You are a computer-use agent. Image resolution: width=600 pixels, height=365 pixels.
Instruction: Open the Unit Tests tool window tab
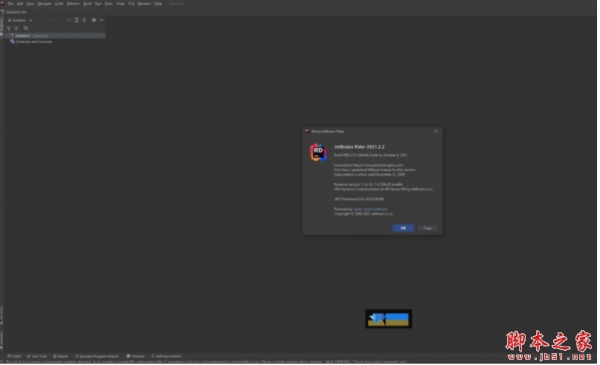pos(37,357)
